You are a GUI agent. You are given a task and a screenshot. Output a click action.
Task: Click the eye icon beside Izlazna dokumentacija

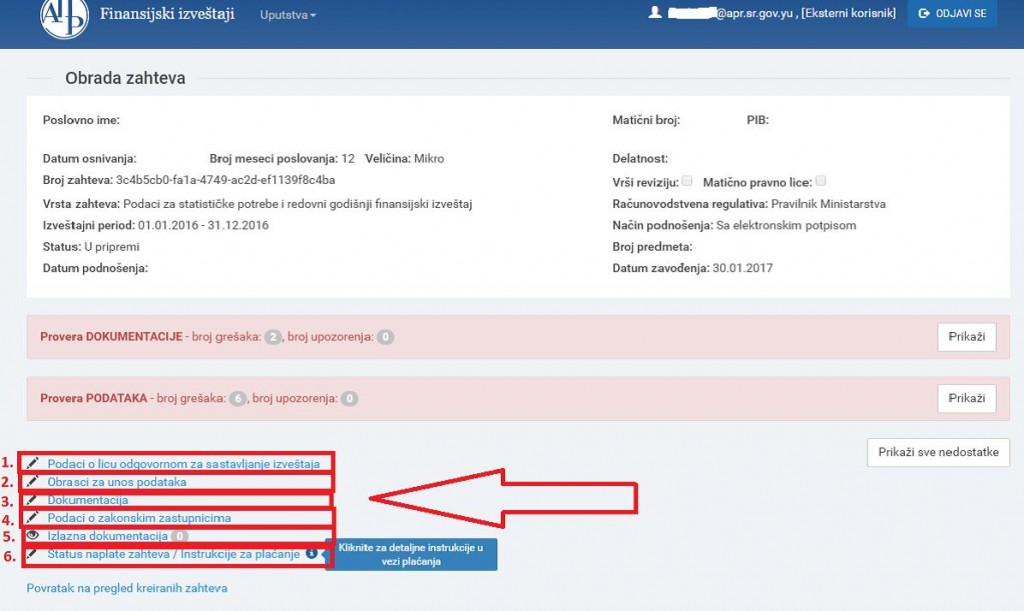(x=33, y=535)
